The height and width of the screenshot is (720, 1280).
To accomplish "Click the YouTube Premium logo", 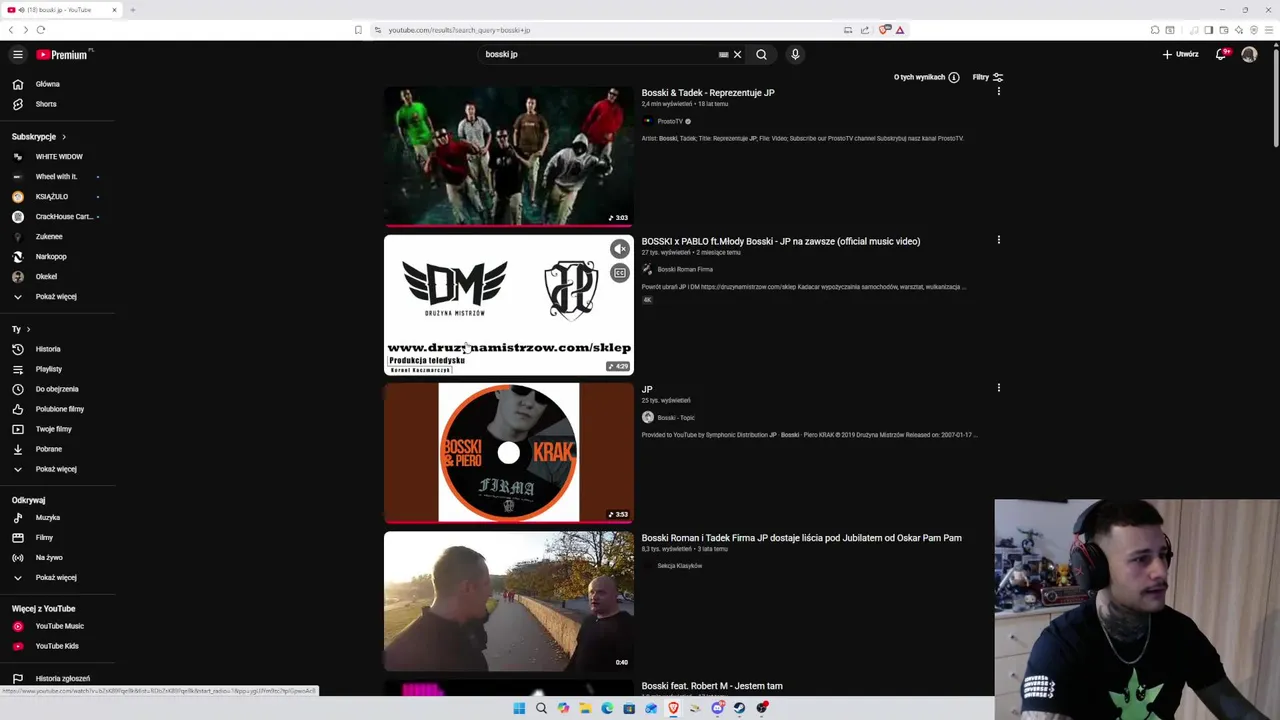I will pyautogui.click(x=64, y=55).
